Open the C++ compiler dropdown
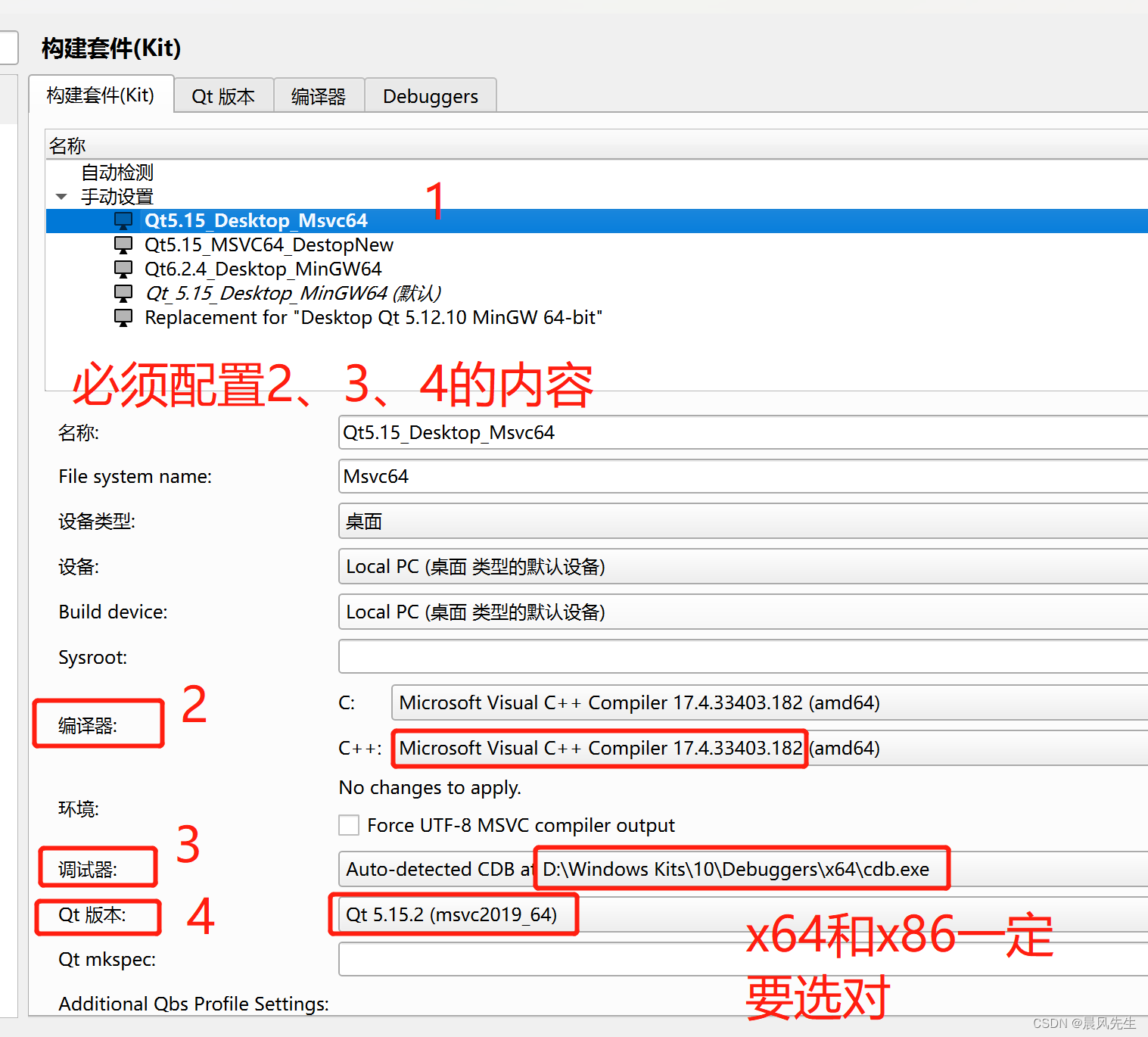Viewport: 1148px width, 1037px height. [x=770, y=748]
